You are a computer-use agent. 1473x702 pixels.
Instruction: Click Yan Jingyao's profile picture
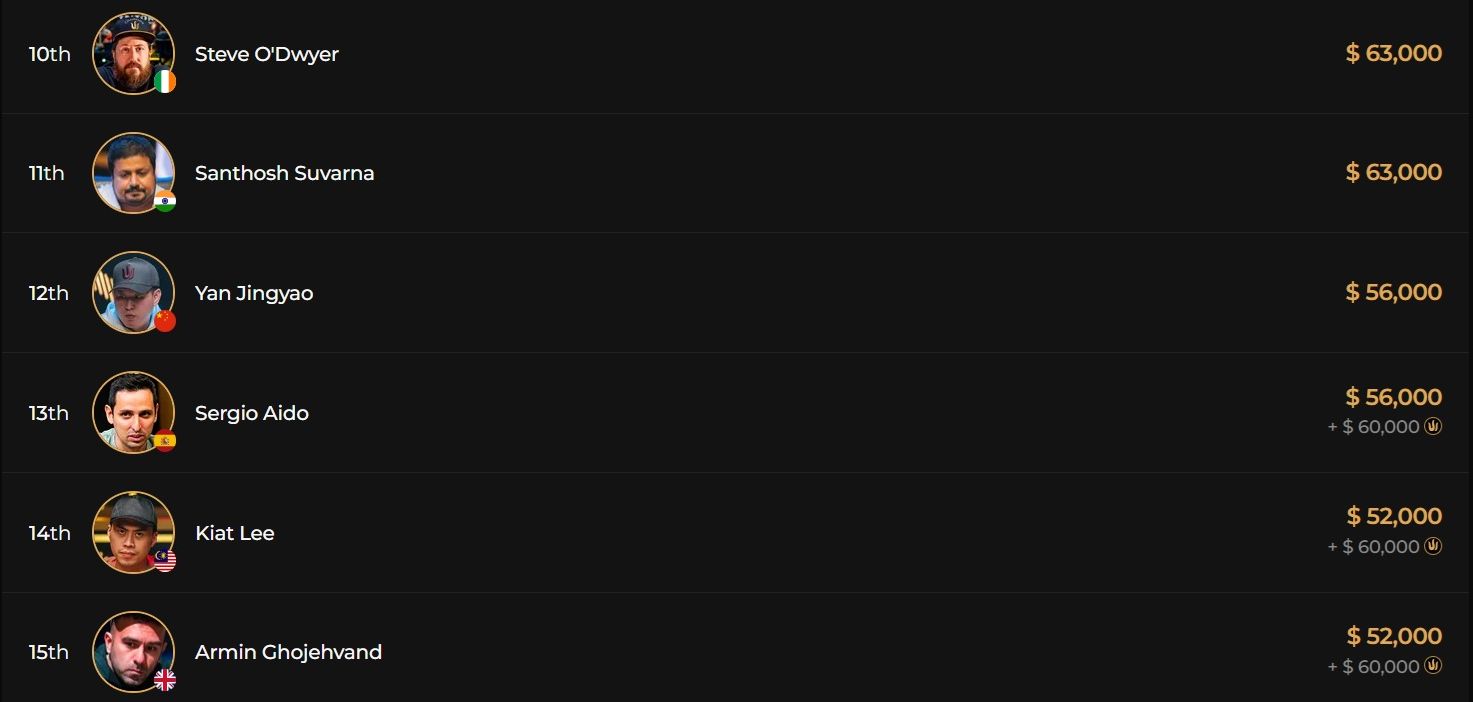[132, 291]
